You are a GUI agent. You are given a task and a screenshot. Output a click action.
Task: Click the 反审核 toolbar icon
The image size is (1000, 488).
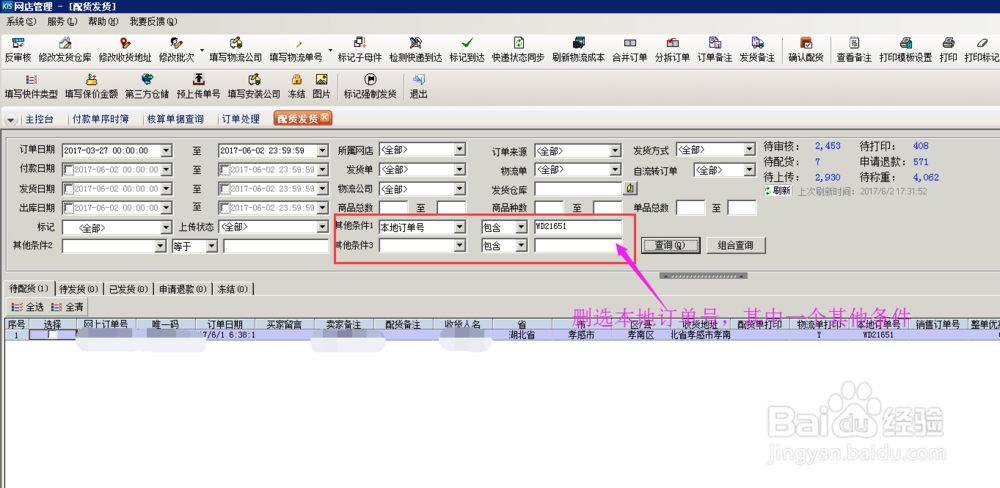click(18, 43)
